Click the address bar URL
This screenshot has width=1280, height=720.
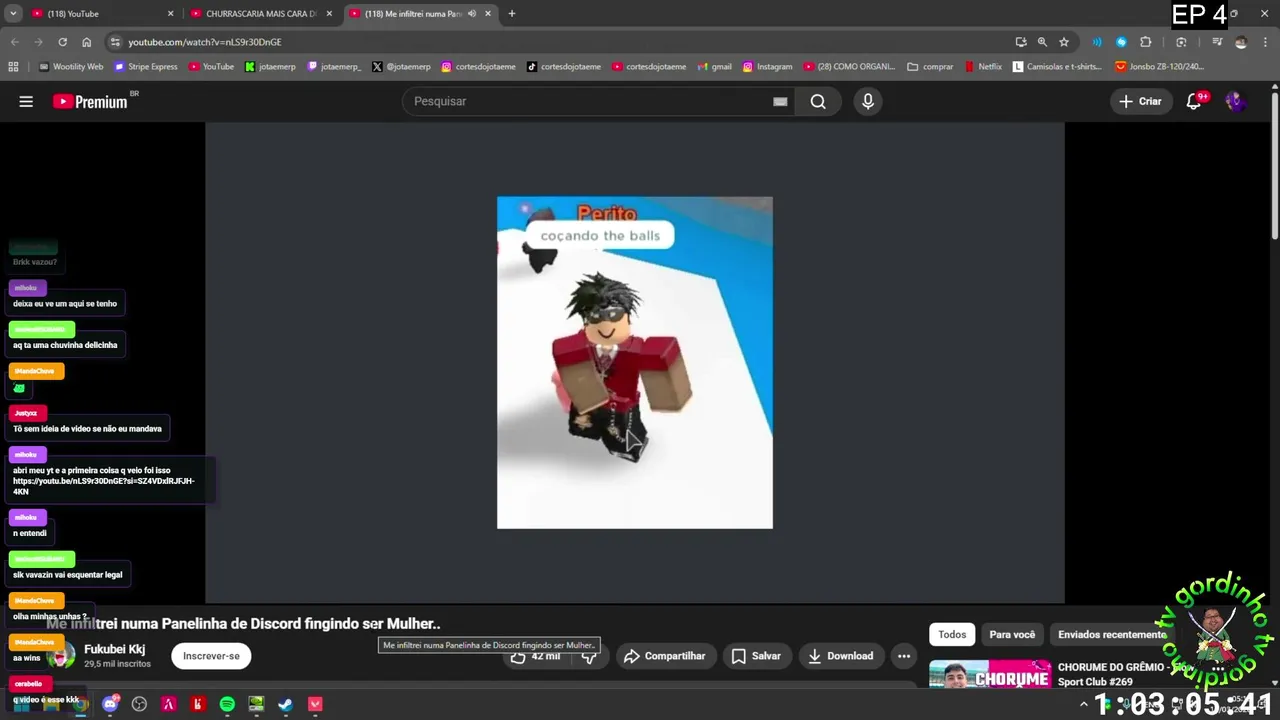(x=205, y=42)
